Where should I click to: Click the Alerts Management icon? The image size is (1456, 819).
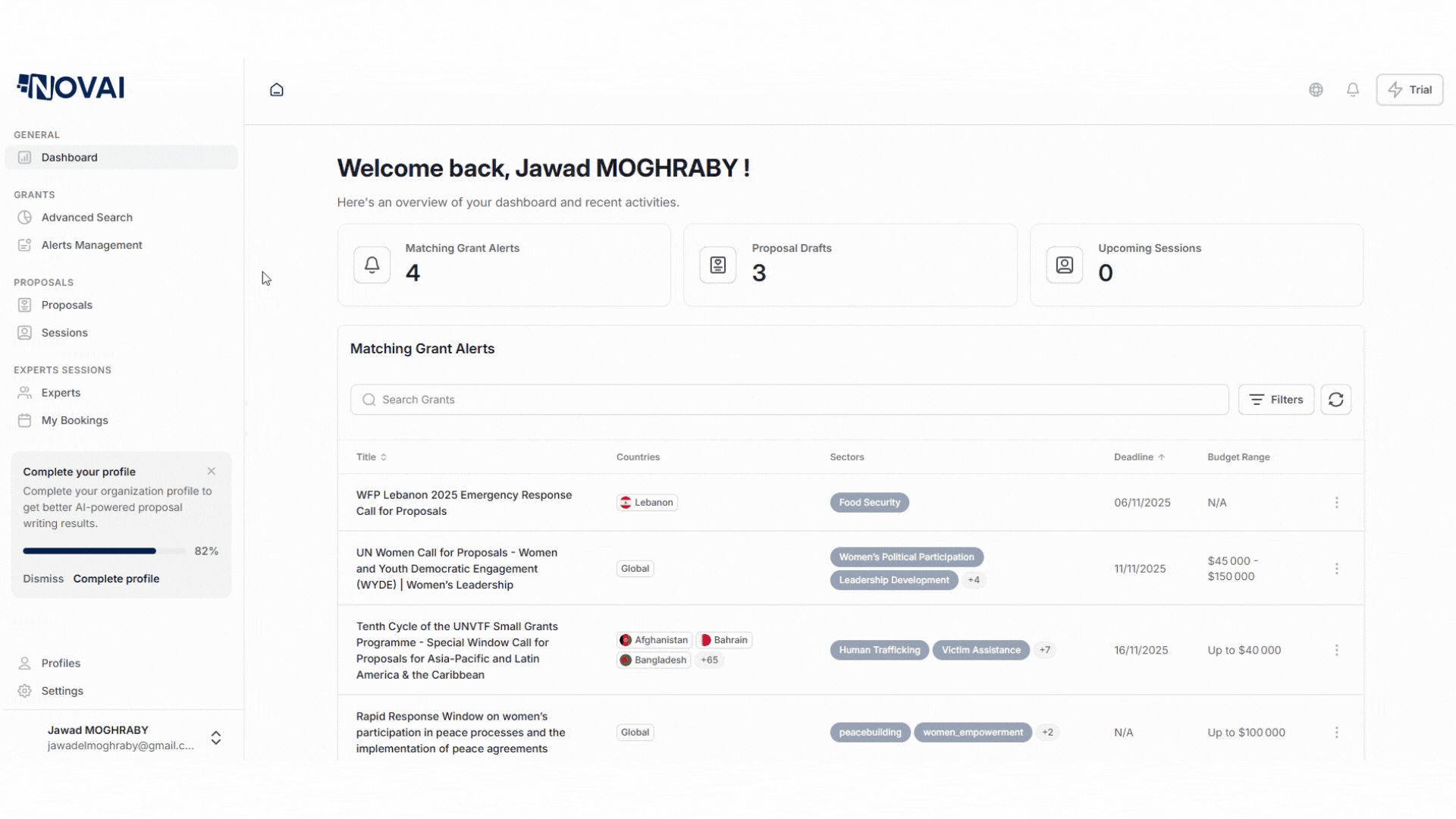pyautogui.click(x=25, y=245)
